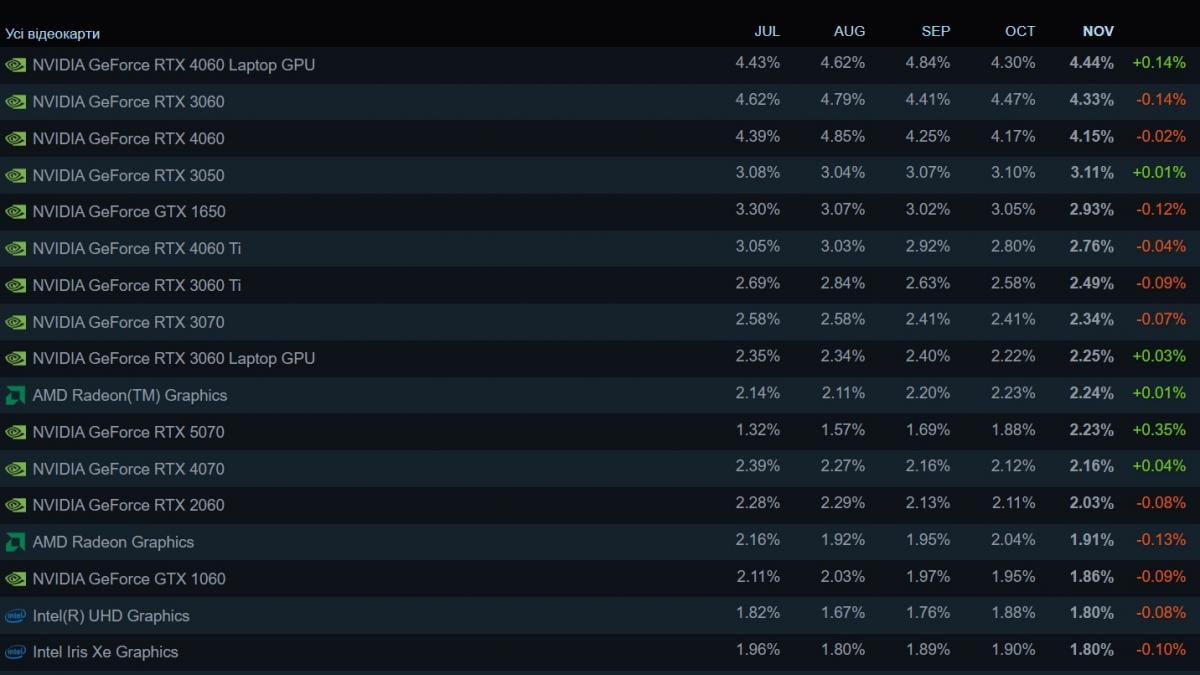Click the Intel icon next to UHD Graphics

(15, 616)
